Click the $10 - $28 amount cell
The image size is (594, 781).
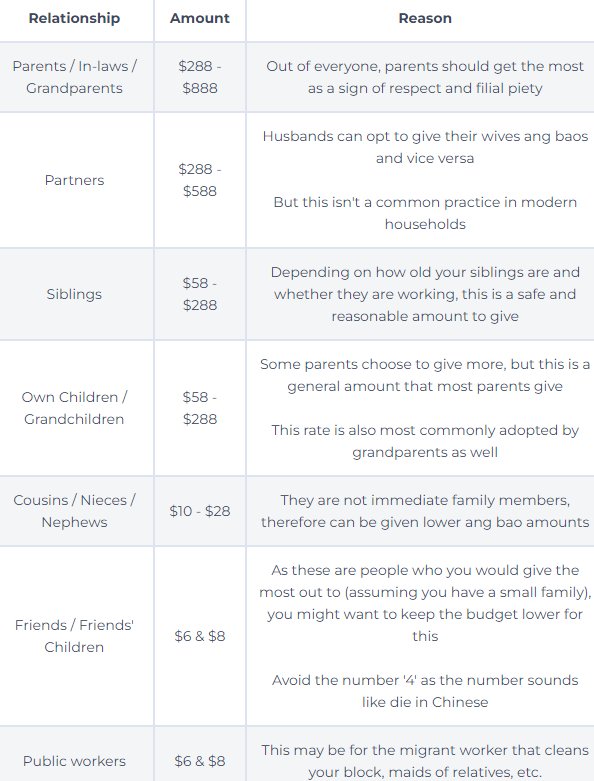click(200, 511)
